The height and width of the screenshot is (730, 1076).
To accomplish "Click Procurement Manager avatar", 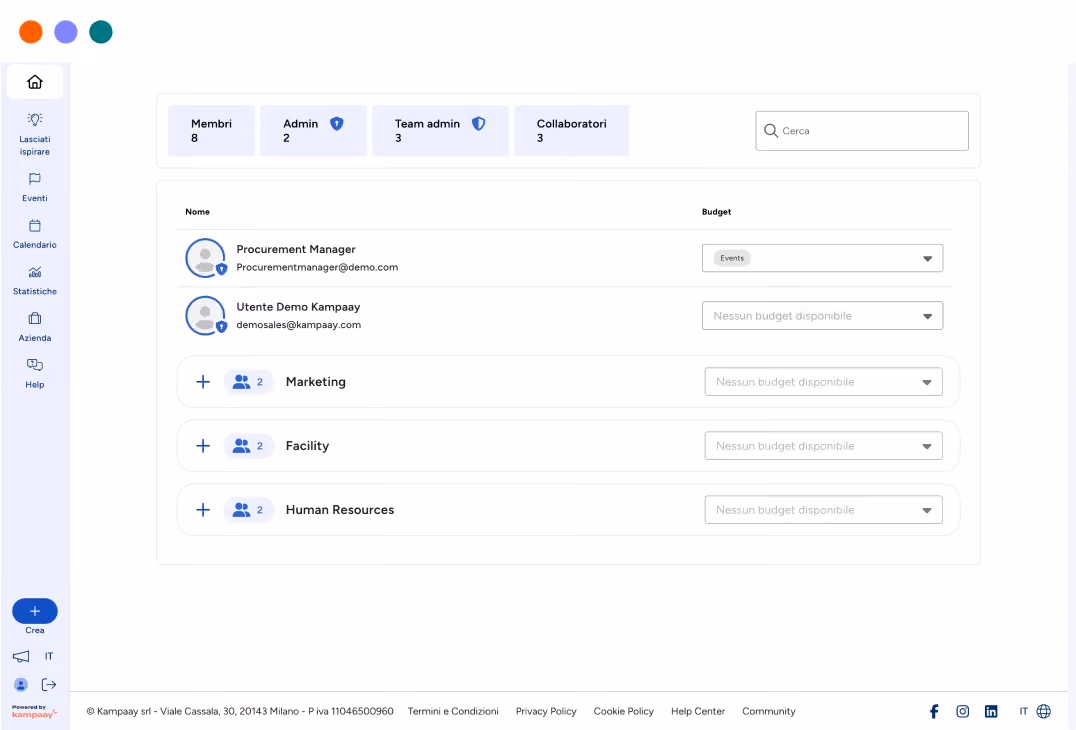I will pos(205,258).
